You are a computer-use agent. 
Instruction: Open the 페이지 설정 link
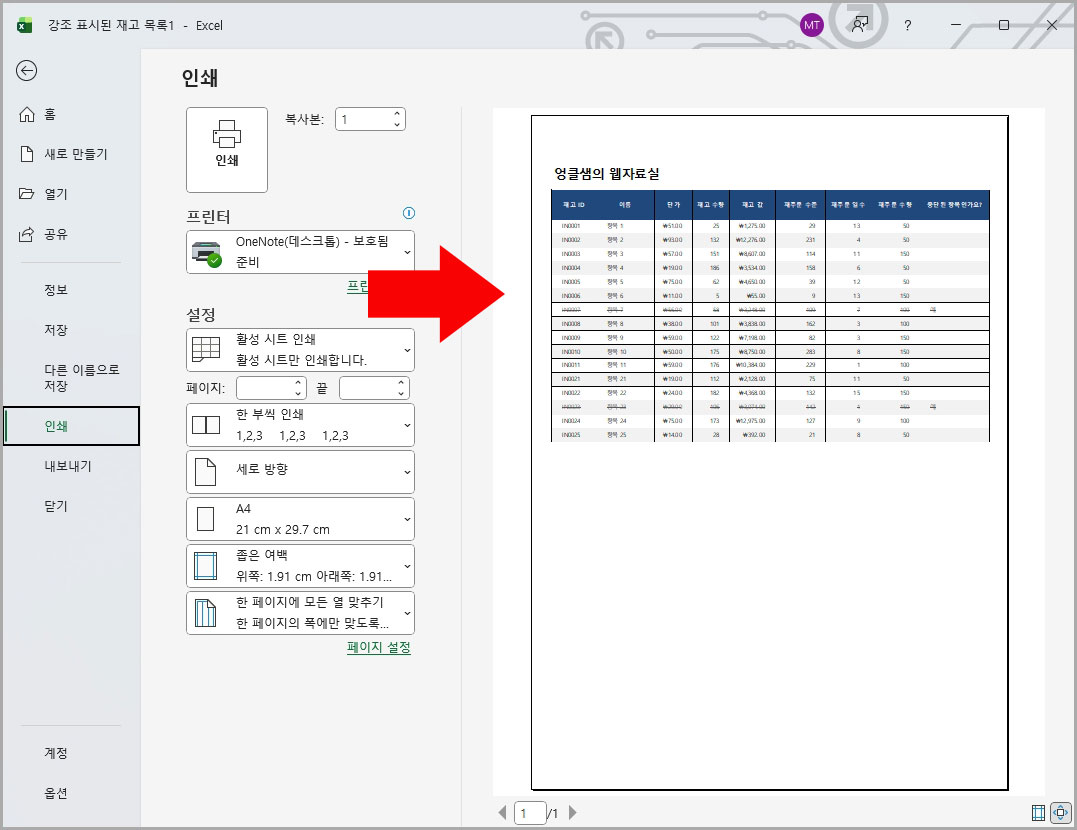point(378,647)
